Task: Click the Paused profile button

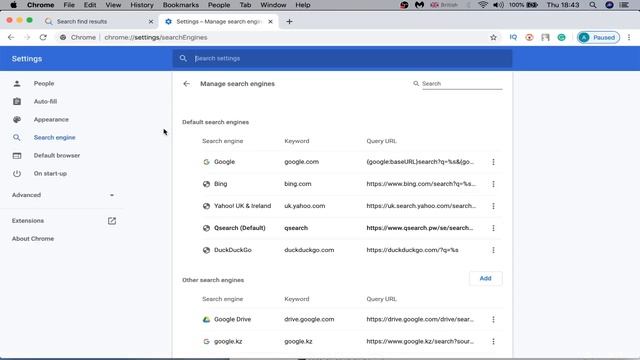Action: point(598,38)
